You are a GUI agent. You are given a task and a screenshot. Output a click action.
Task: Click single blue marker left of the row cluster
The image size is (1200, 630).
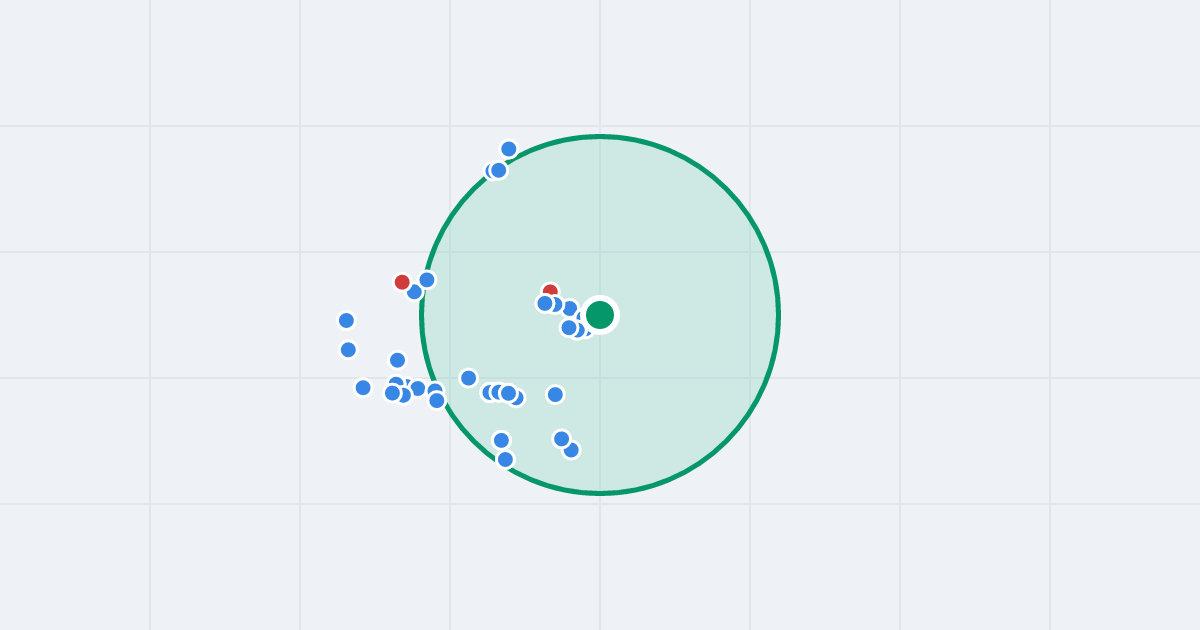(468, 378)
